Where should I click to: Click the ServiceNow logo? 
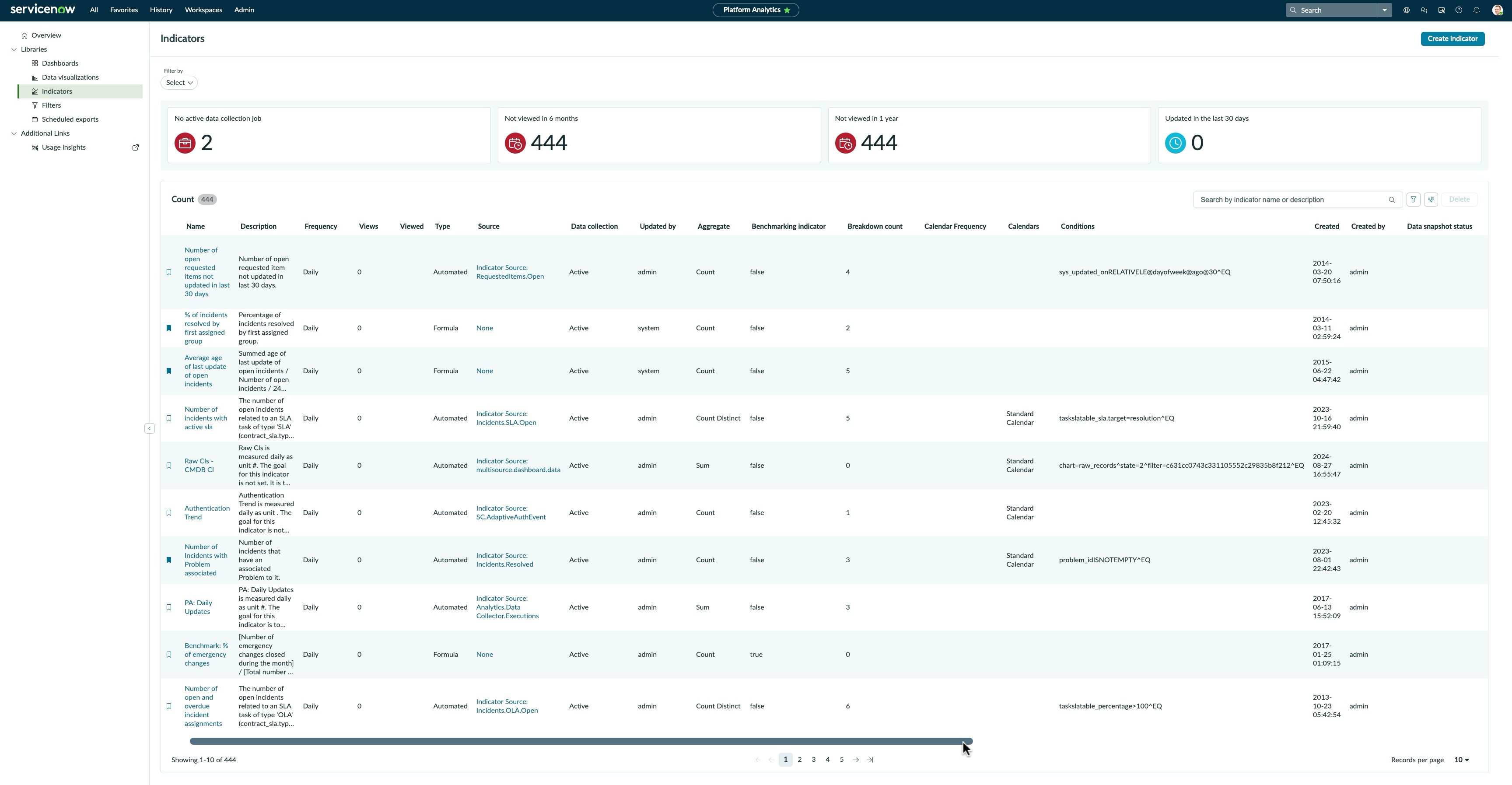tap(43, 9)
